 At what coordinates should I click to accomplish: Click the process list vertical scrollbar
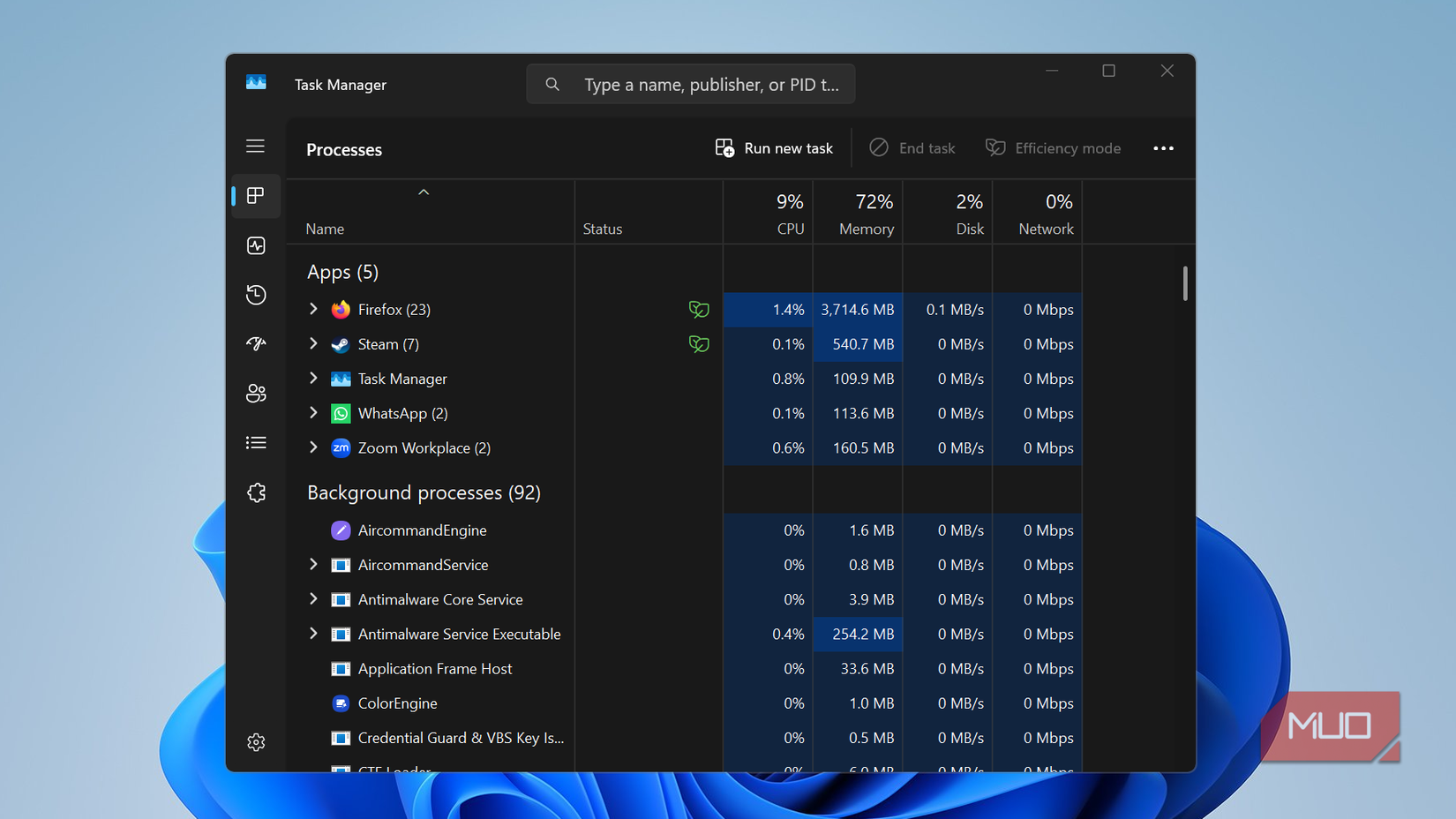(x=1184, y=283)
